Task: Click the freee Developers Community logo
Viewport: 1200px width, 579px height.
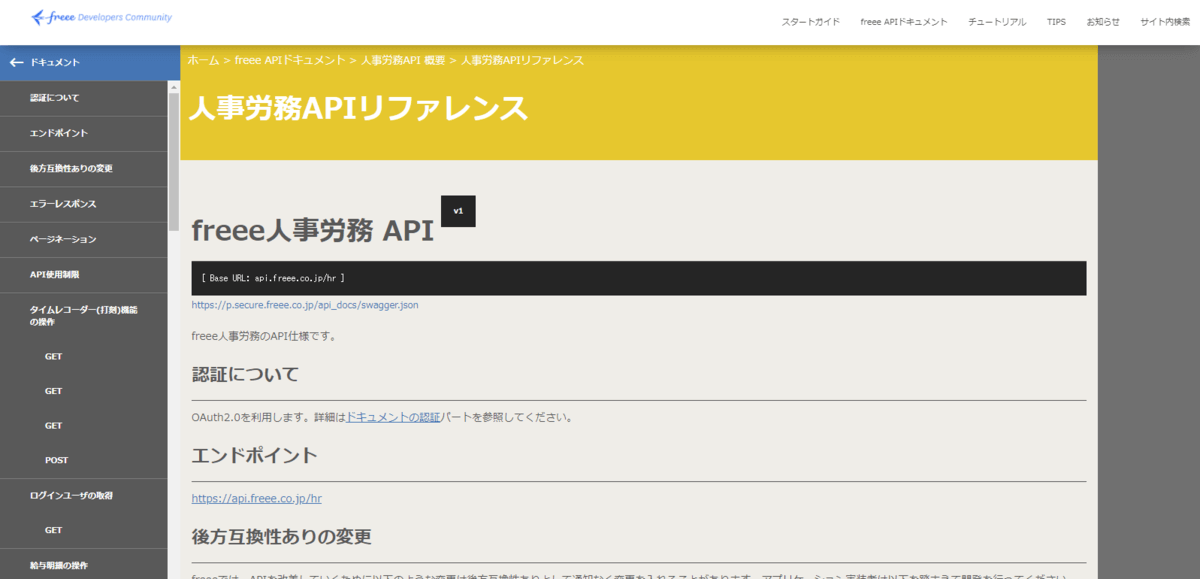Action: click(x=101, y=18)
